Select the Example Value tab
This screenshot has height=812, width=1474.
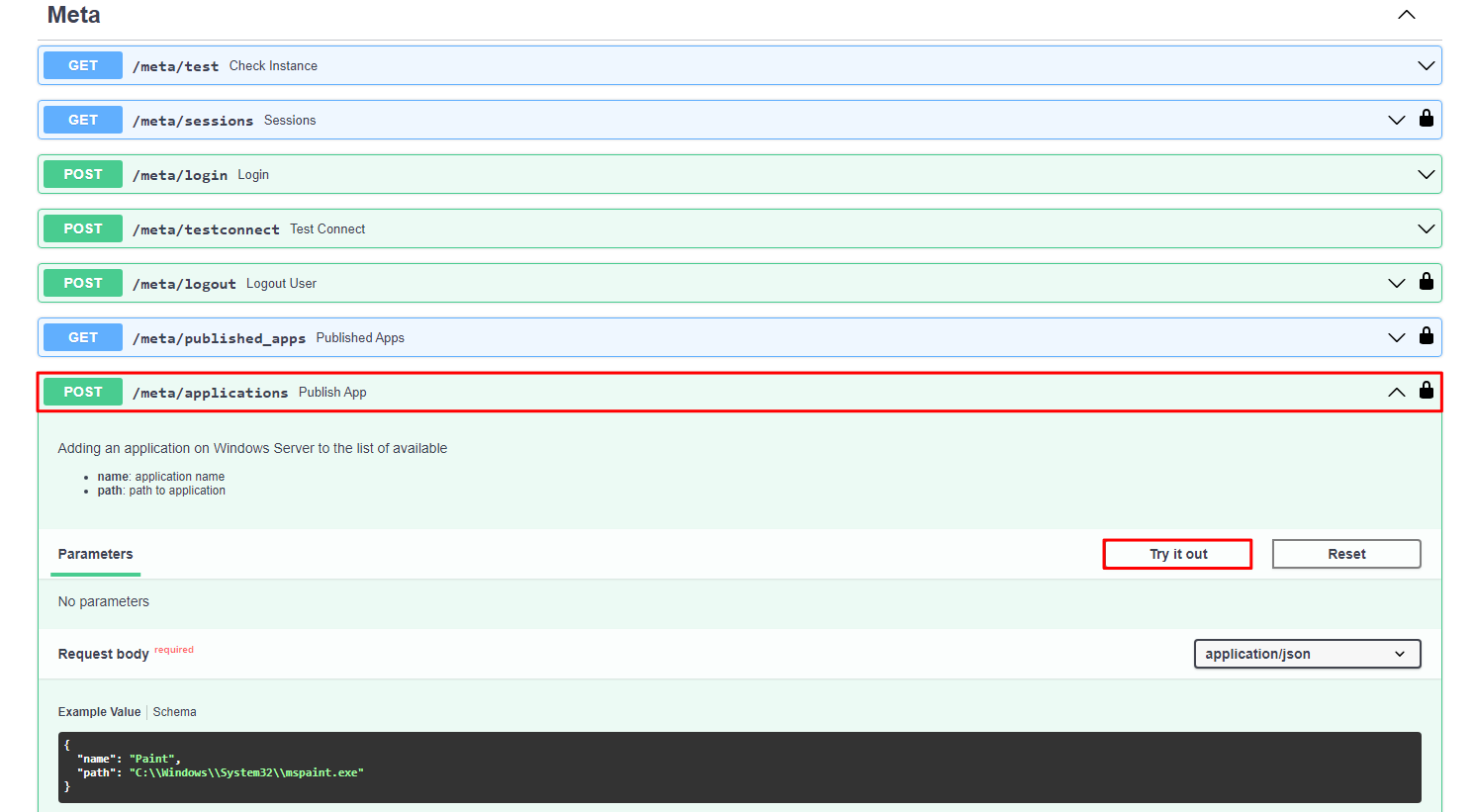(99, 712)
